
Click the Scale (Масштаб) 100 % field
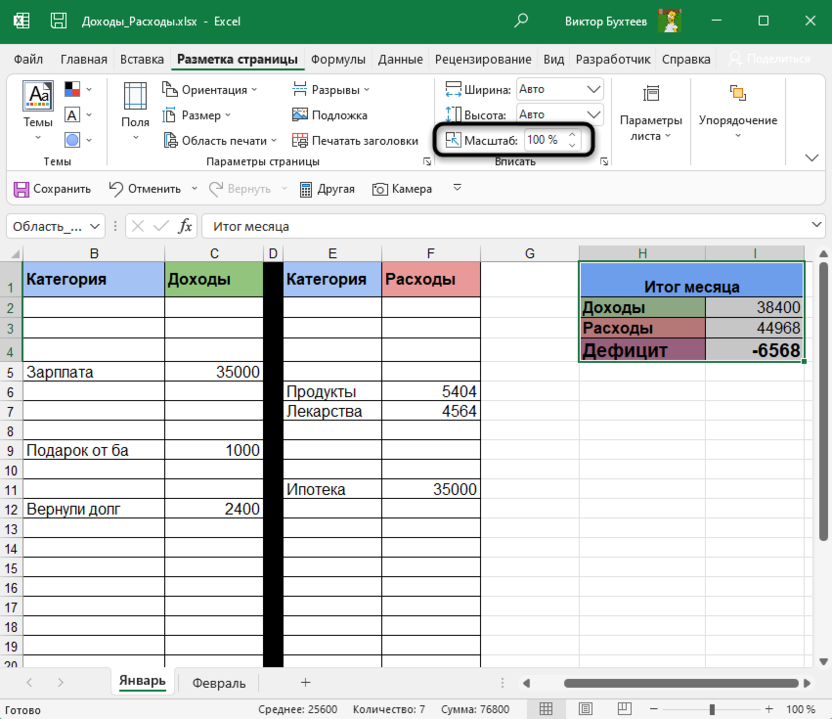tap(544, 140)
